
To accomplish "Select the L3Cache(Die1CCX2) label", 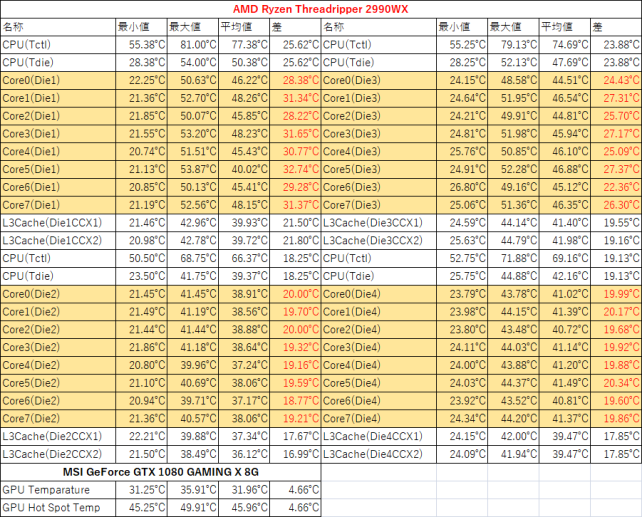I will click(x=58, y=241).
